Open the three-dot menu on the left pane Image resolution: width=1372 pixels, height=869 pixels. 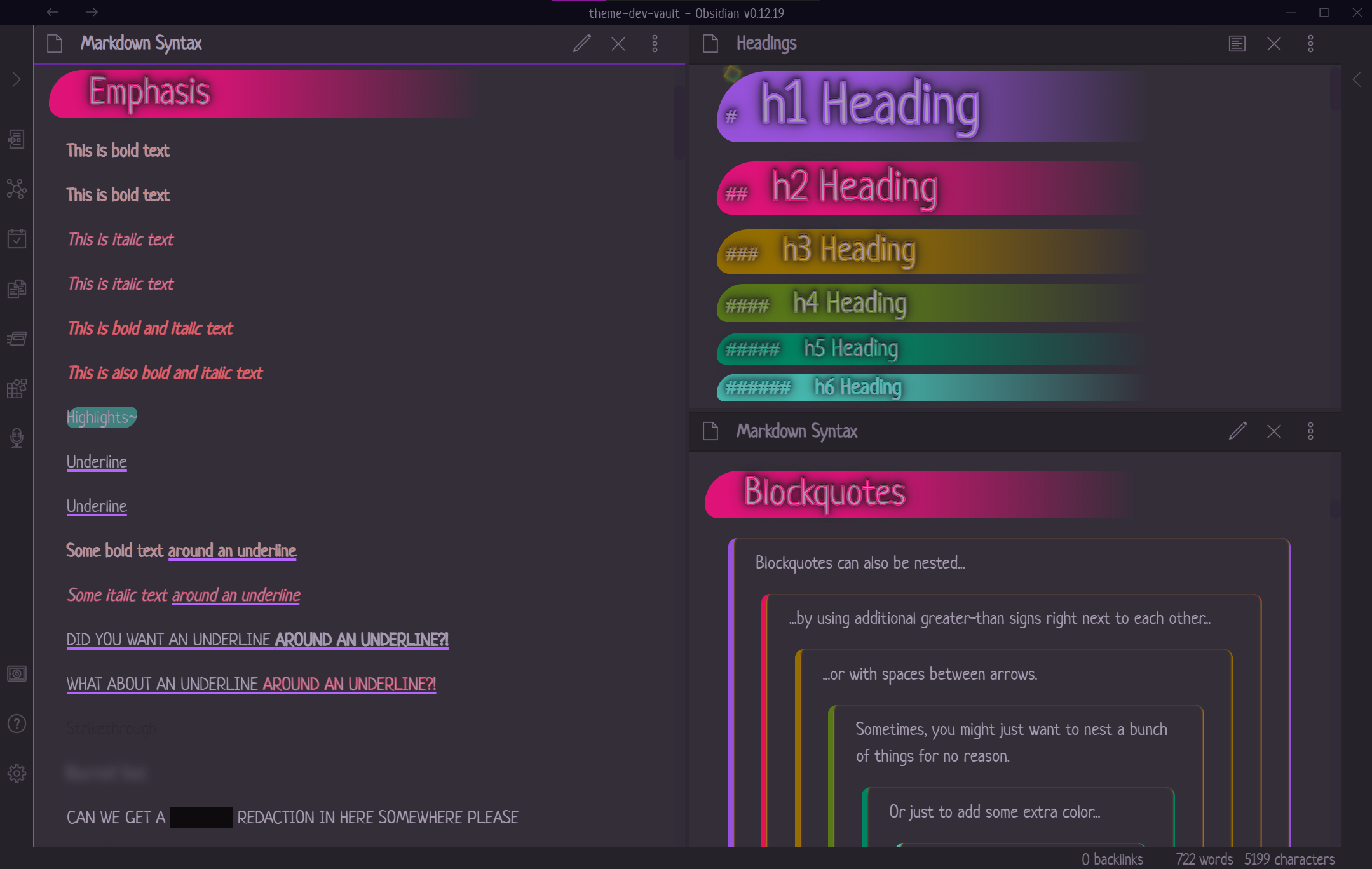tap(655, 44)
